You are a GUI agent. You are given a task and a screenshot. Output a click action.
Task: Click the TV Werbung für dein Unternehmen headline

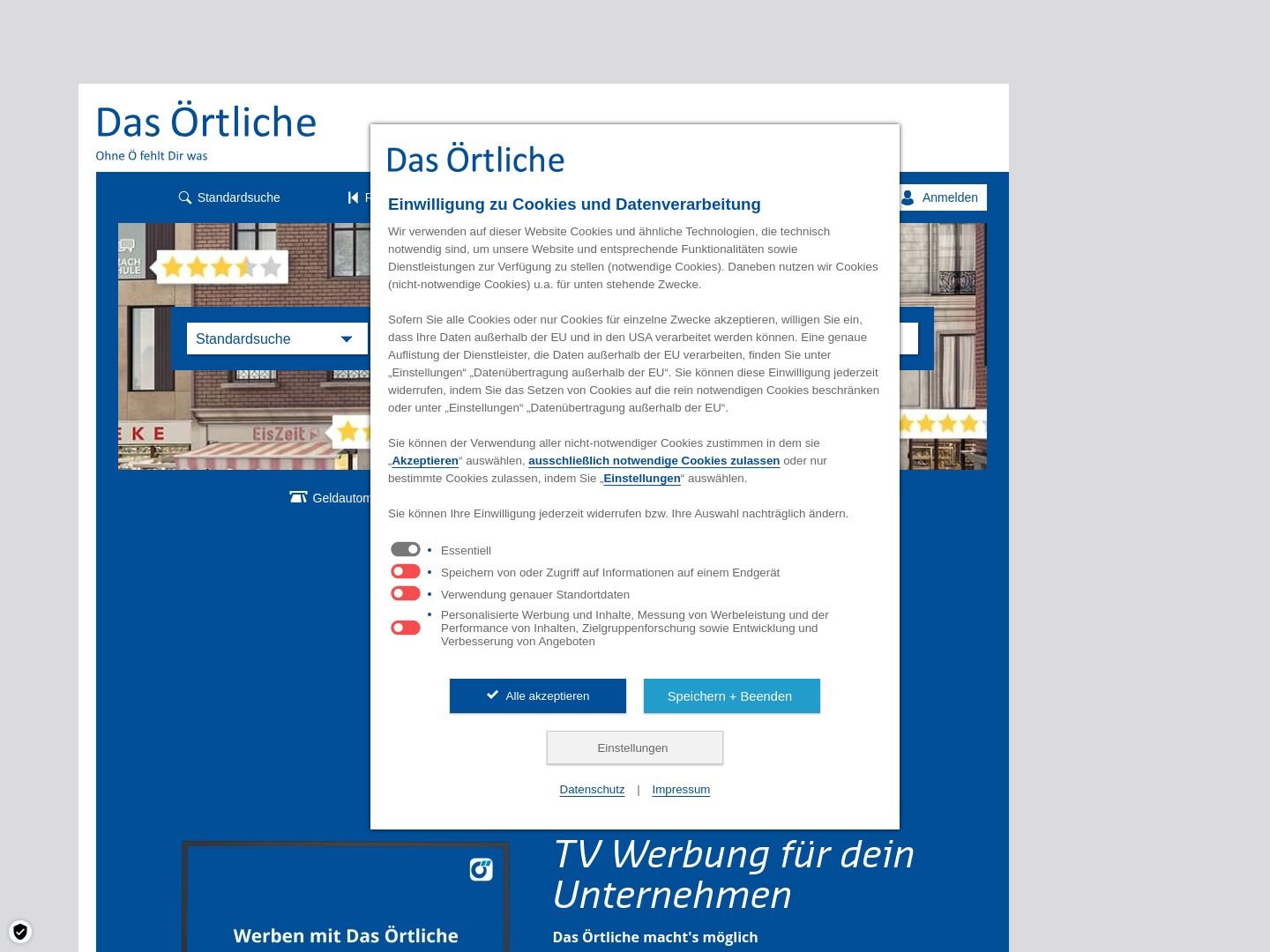tap(734, 874)
